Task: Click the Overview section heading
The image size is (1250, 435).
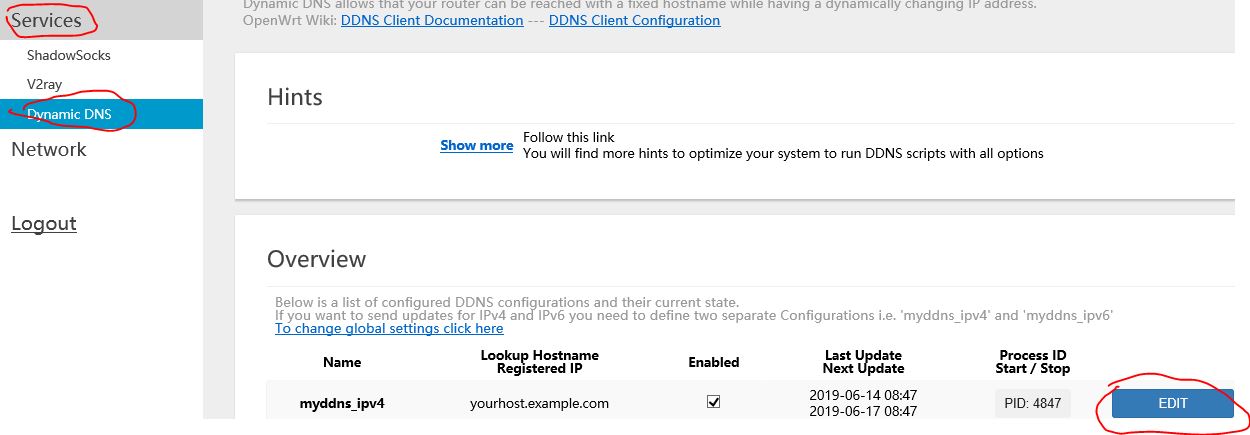Action: click(317, 259)
